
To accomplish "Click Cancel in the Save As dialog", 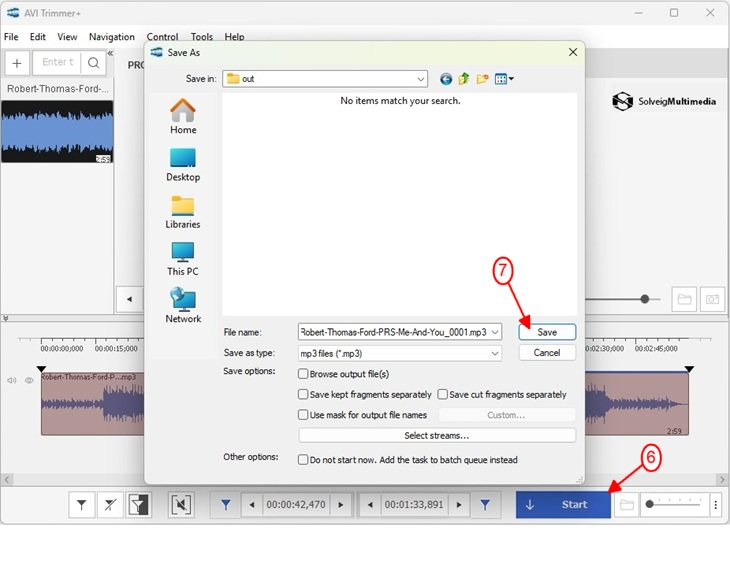I will tap(547, 352).
